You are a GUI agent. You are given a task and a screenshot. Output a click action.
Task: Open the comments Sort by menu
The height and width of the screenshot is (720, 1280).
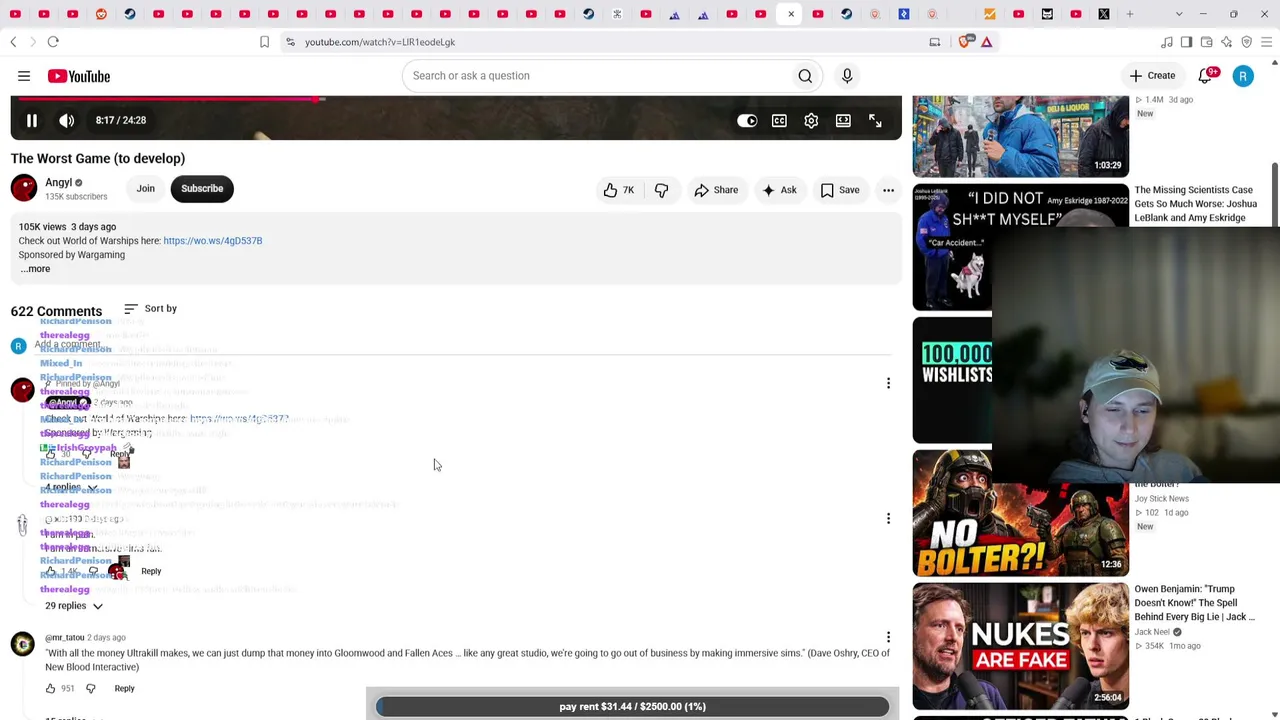[x=150, y=309]
